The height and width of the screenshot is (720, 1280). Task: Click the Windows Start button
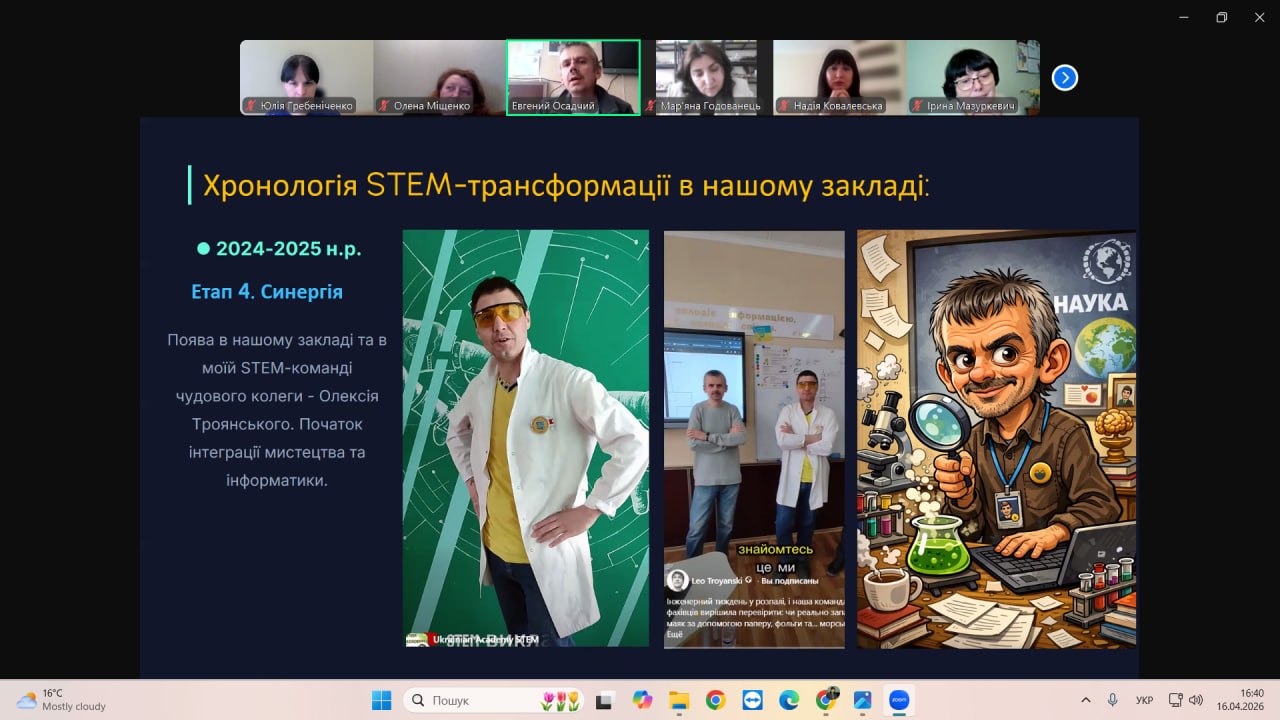pyautogui.click(x=382, y=700)
